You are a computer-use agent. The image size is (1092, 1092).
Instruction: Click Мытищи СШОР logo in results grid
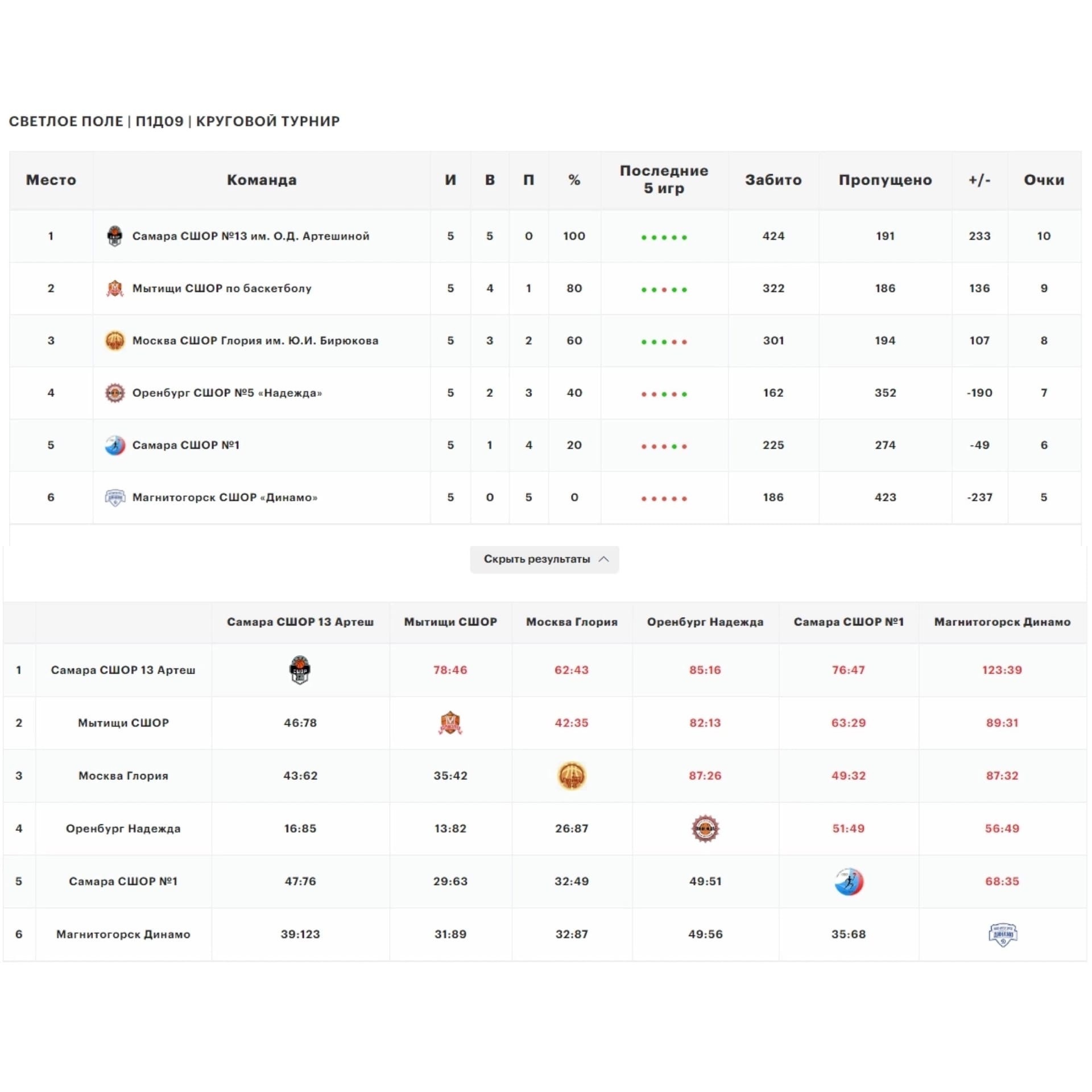pos(450,723)
